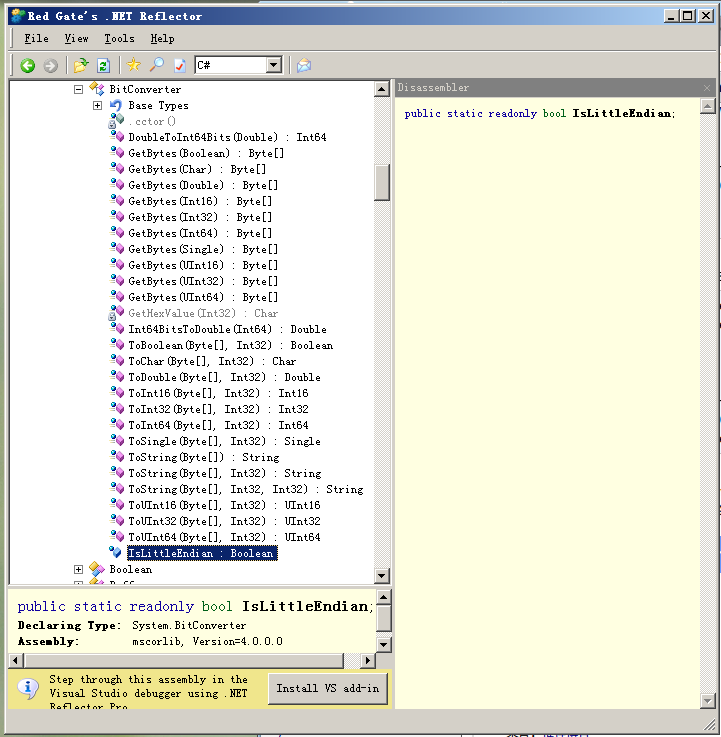Select GetBytes(Double) method
Viewport: 721px width, 737px height.
click(x=203, y=185)
